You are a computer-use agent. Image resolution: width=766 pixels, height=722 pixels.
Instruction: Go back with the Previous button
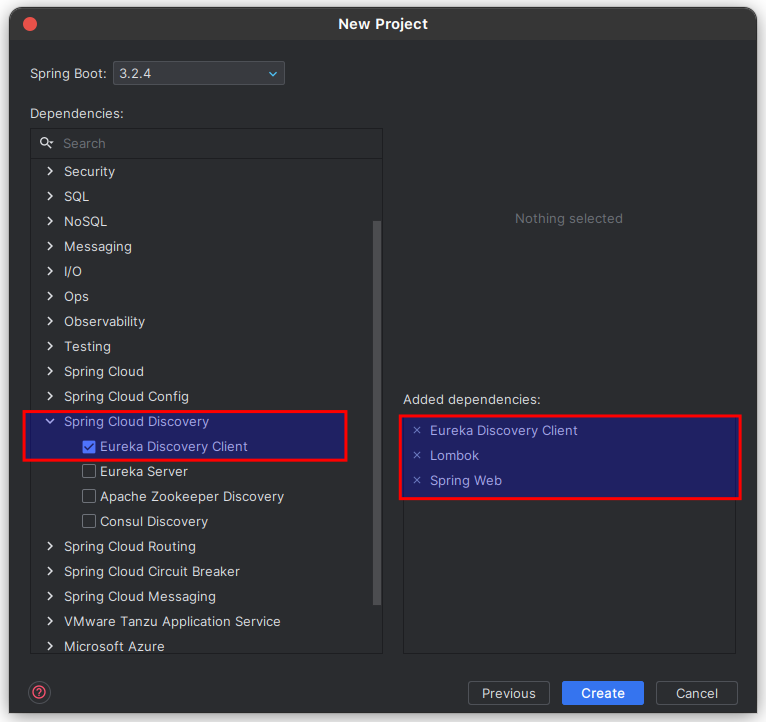[x=509, y=693]
